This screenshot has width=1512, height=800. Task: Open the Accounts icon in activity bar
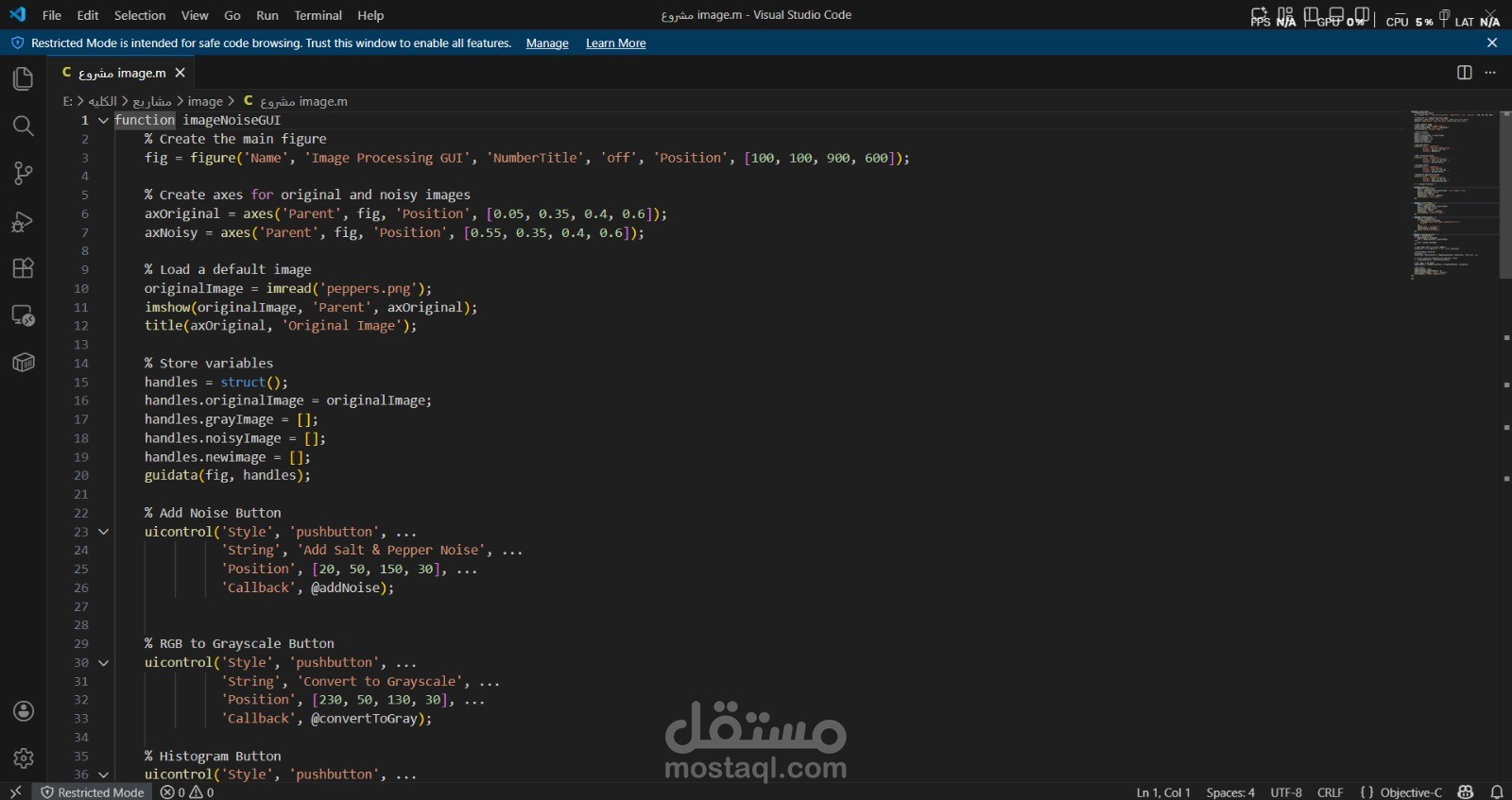pyautogui.click(x=24, y=711)
